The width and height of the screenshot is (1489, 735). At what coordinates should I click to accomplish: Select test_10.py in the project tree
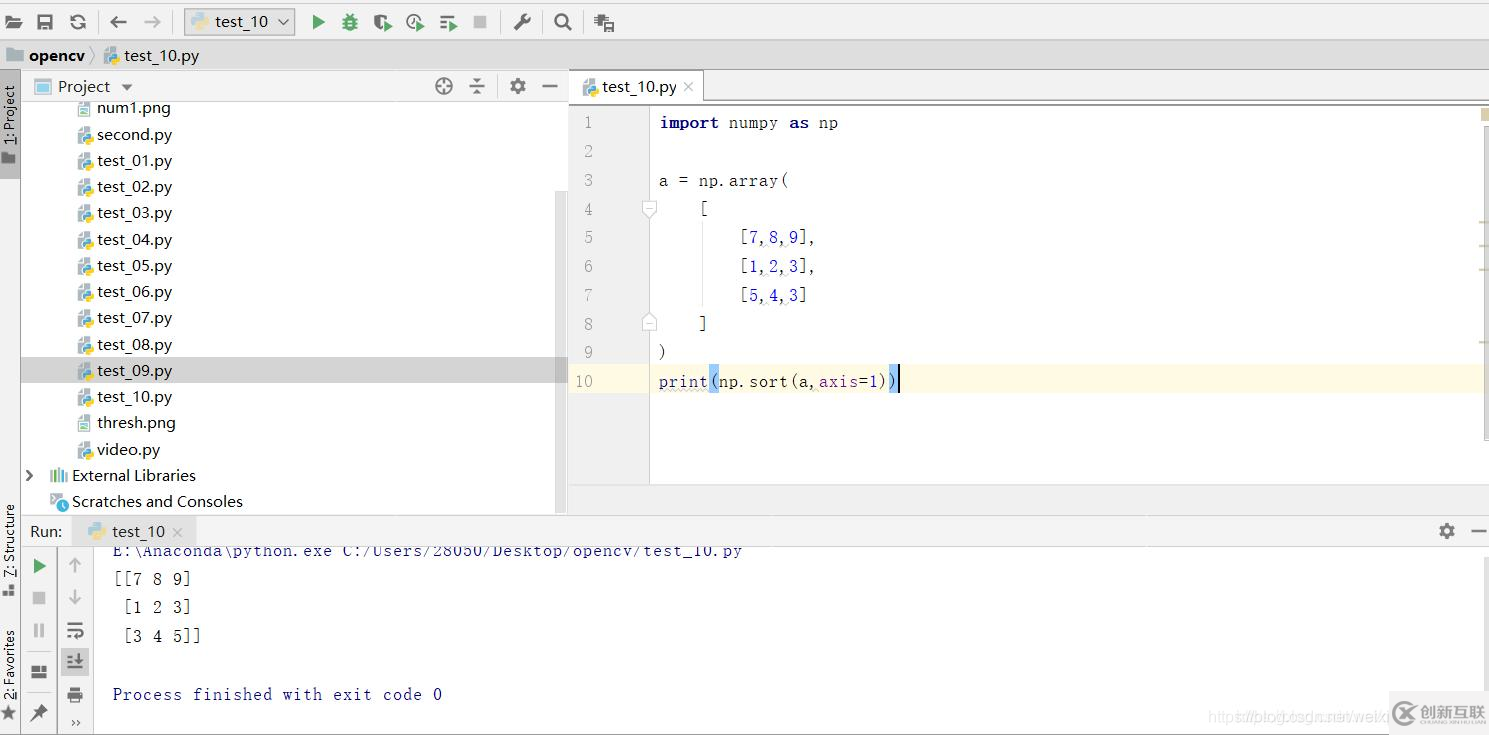[134, 397]
